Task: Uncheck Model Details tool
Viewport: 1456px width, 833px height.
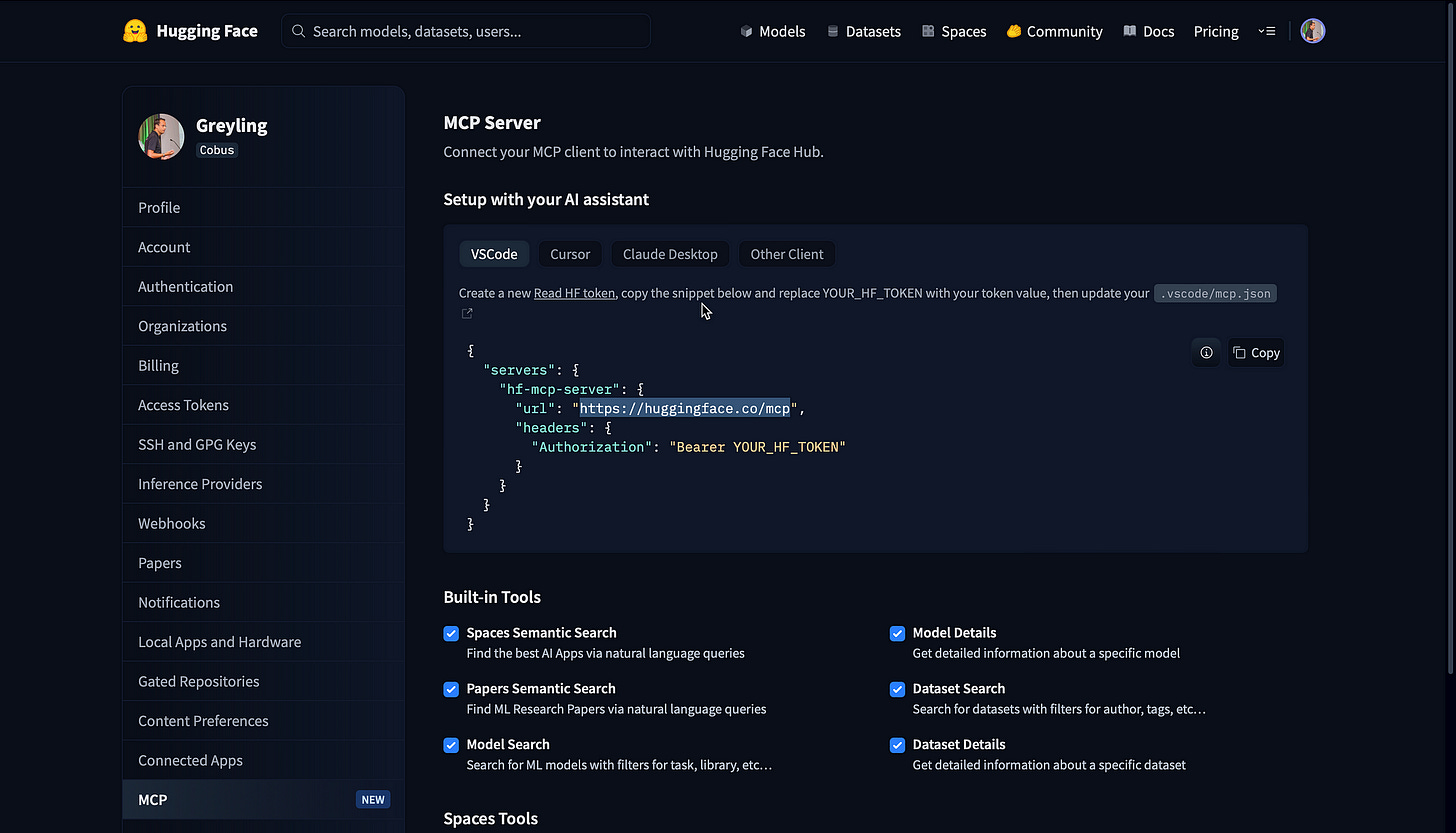Action: 897,633
